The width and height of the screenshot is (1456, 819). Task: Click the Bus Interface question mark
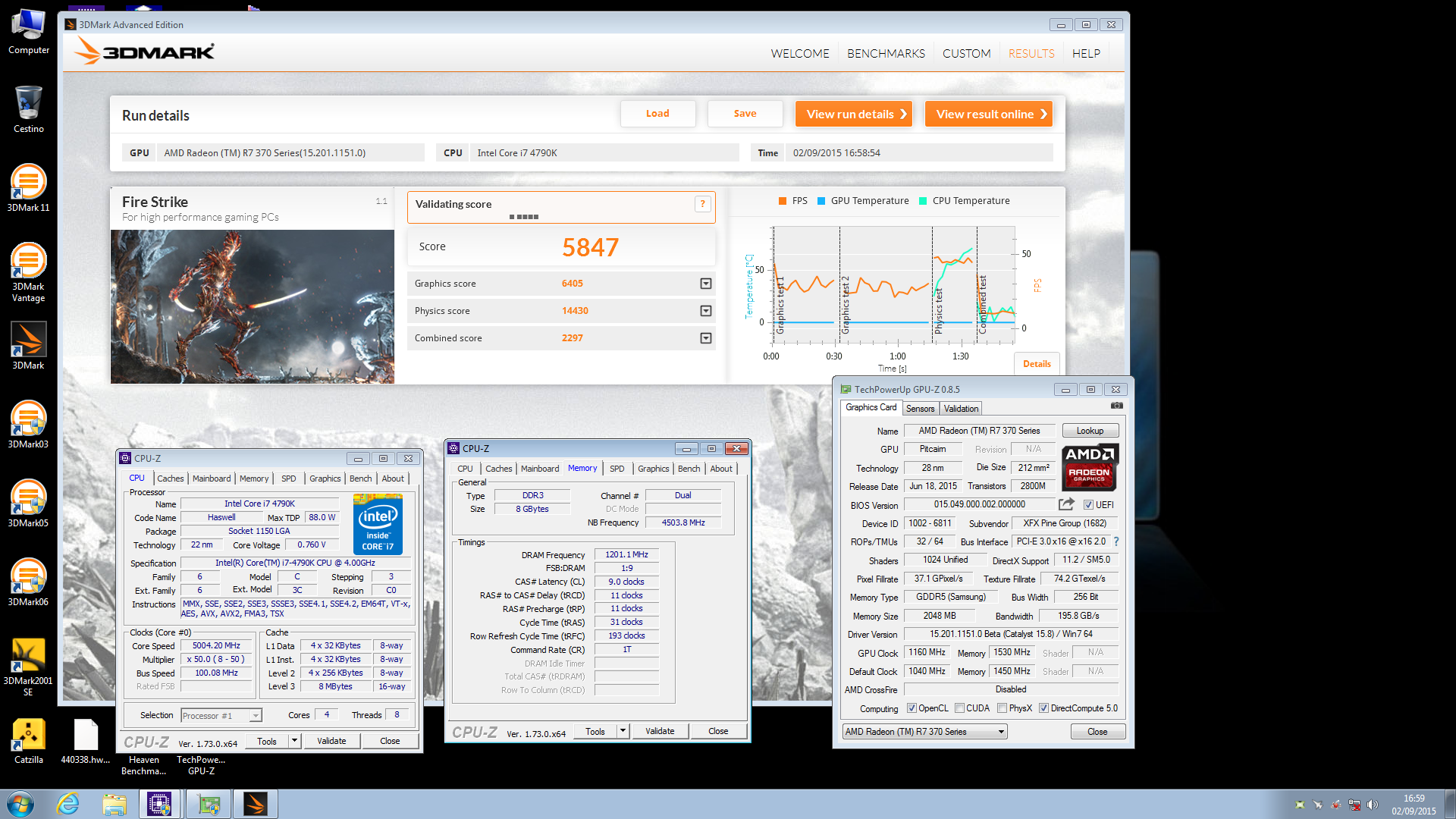[x=1116, y=541]
